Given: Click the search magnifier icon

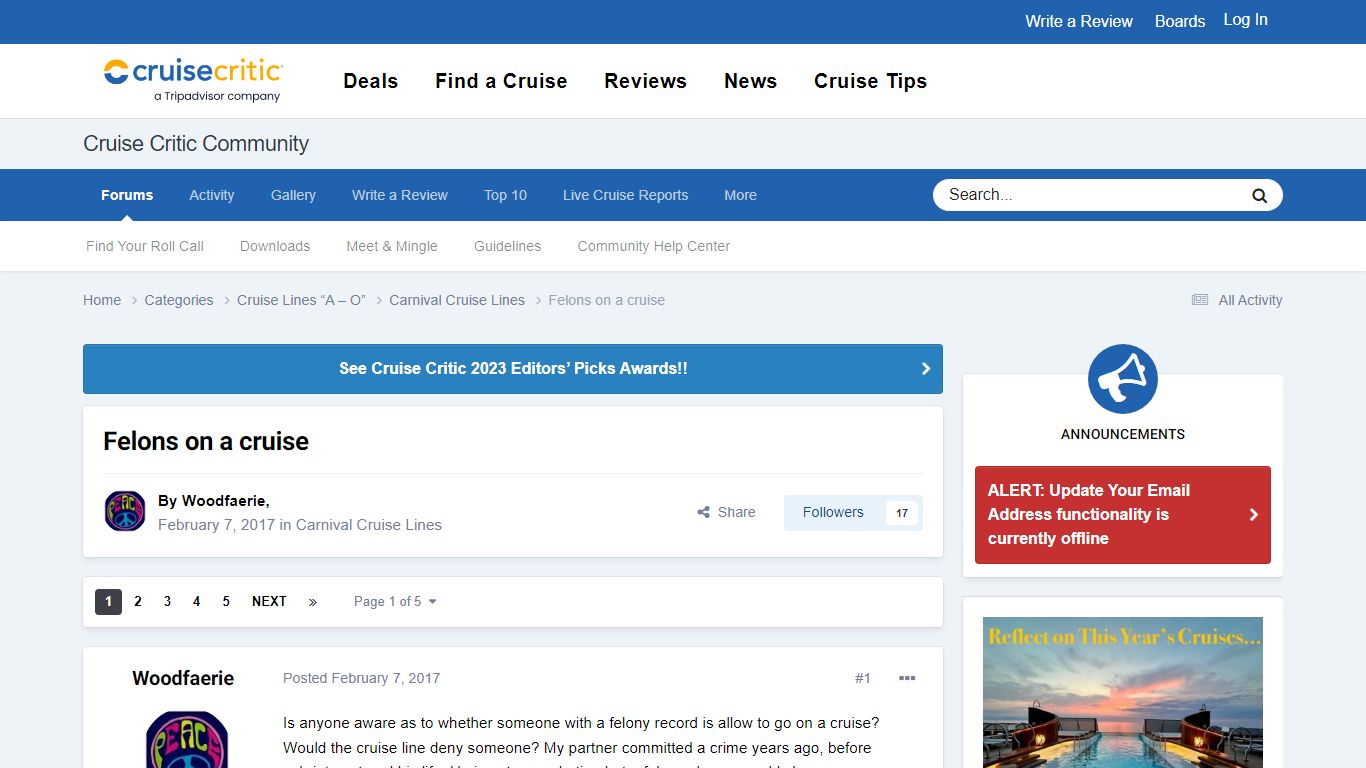Looking at the screenshot, I should [x=1259, y=195].
